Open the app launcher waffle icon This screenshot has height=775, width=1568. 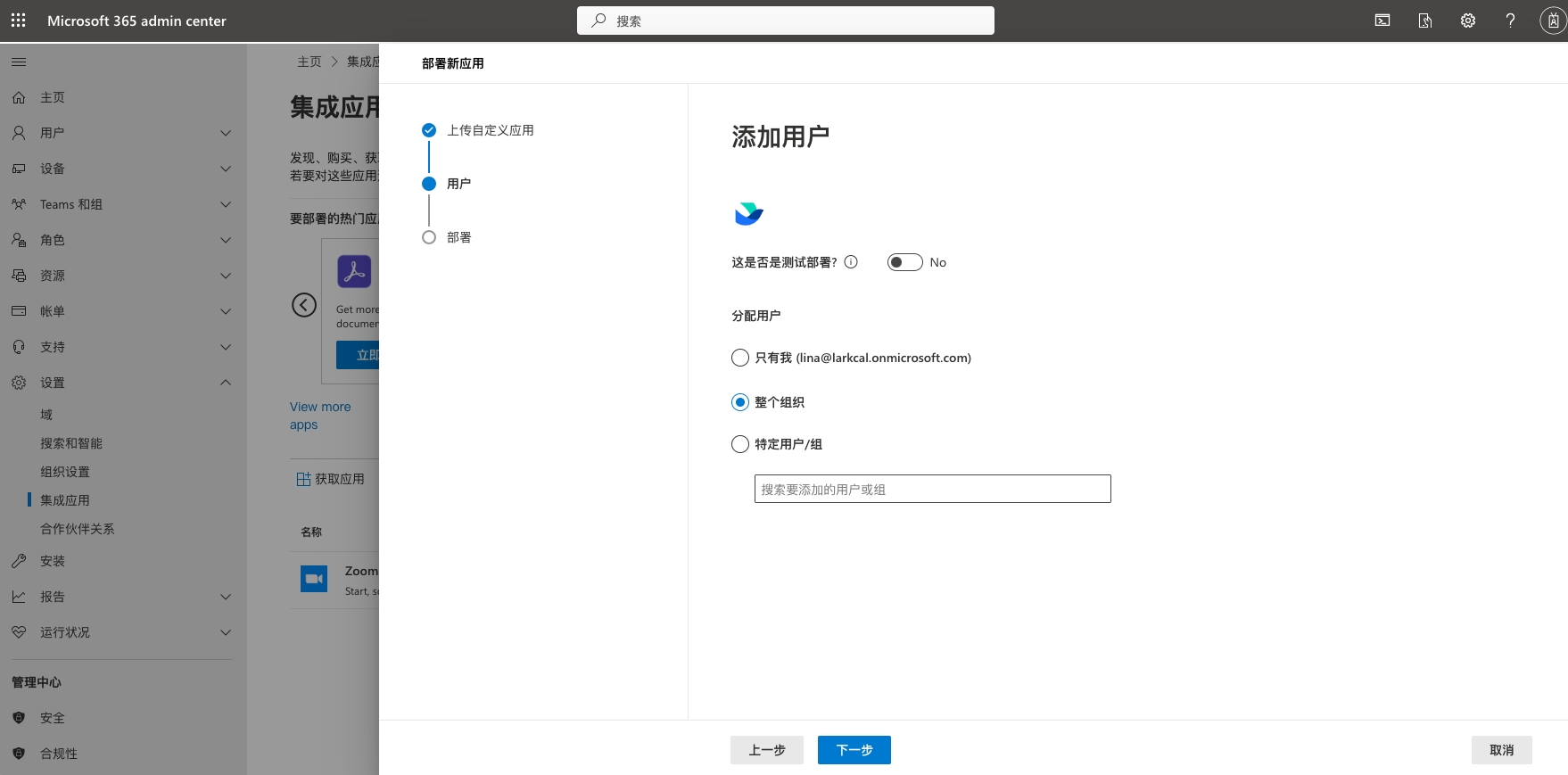(x=18, y=21)
